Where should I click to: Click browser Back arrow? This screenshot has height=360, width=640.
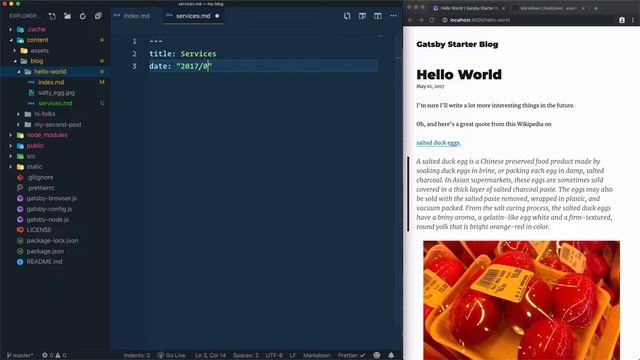[411, 20]
